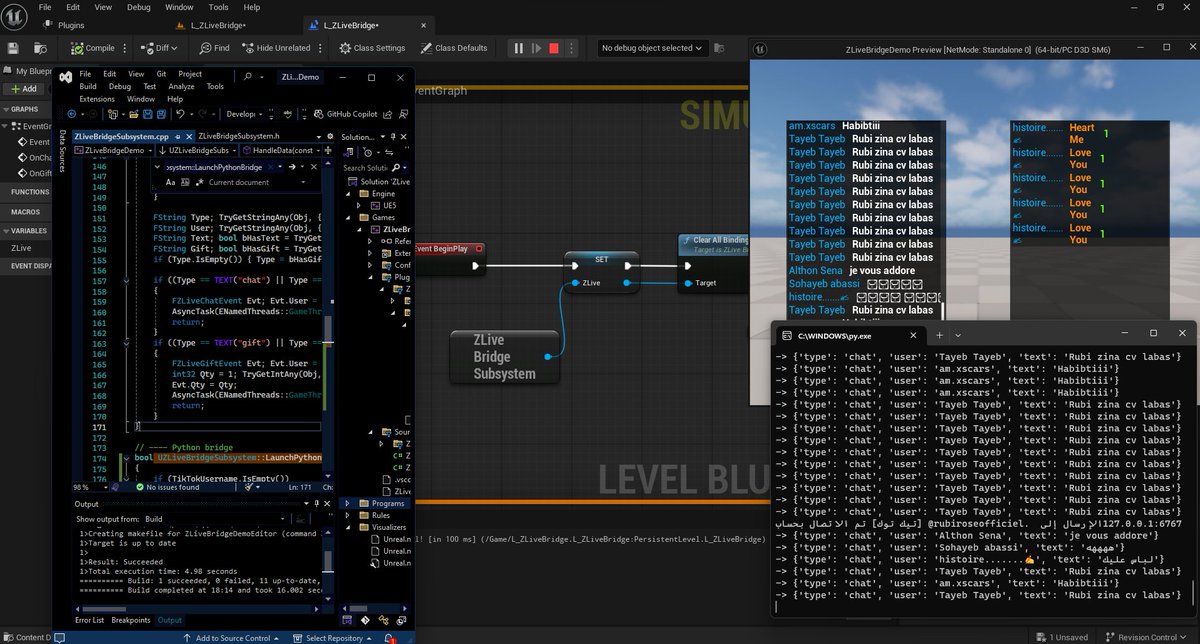Open Unreal Editor's Tools menu
Image resolution: width=1200 pixels, height=644 pixels.
pyautogui.click(x=218, y=7)
